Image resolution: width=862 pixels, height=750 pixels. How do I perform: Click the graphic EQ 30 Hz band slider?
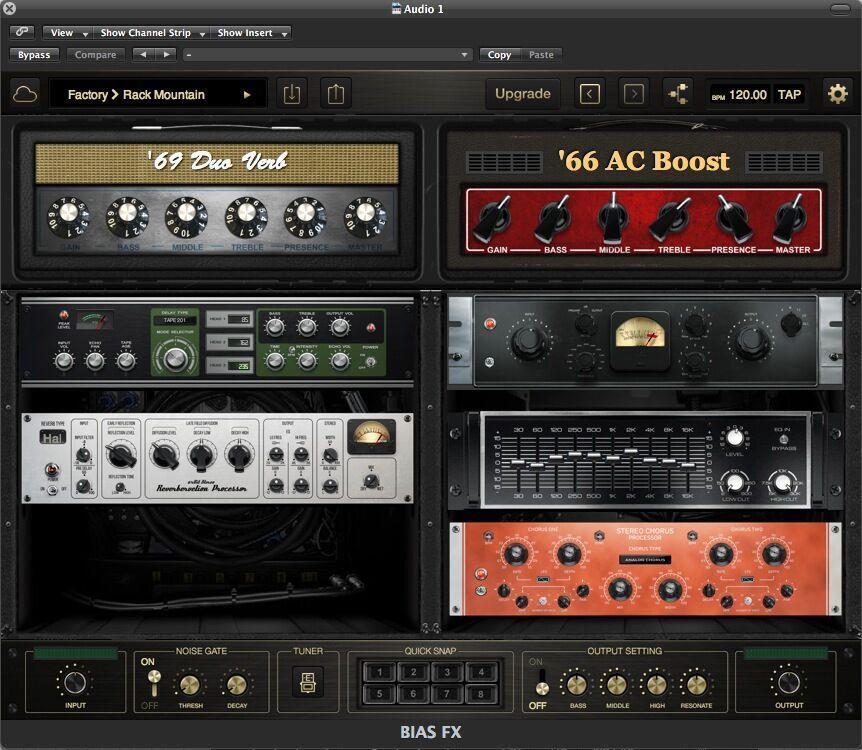[x=518, y=462]
